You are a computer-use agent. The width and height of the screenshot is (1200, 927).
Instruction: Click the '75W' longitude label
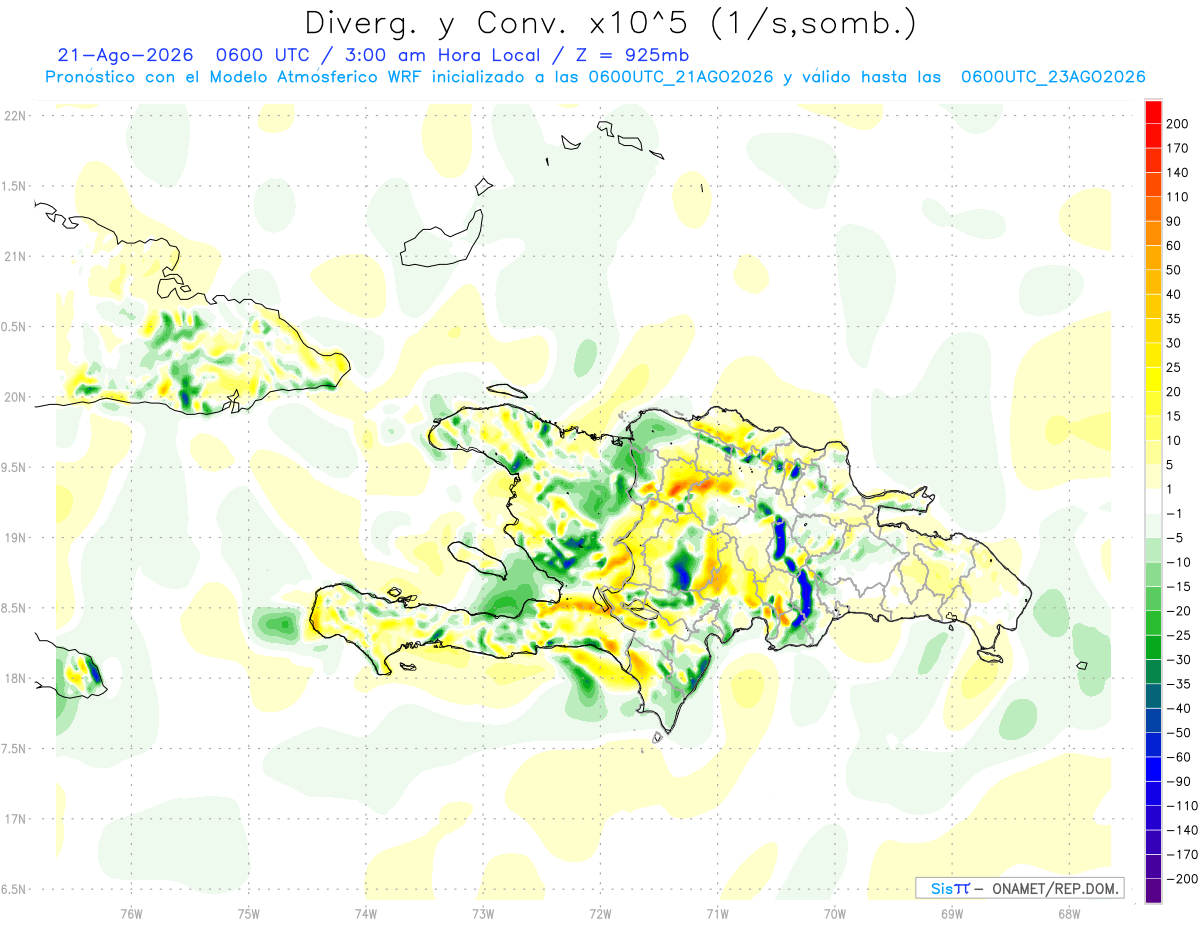[x=249, y=913]
